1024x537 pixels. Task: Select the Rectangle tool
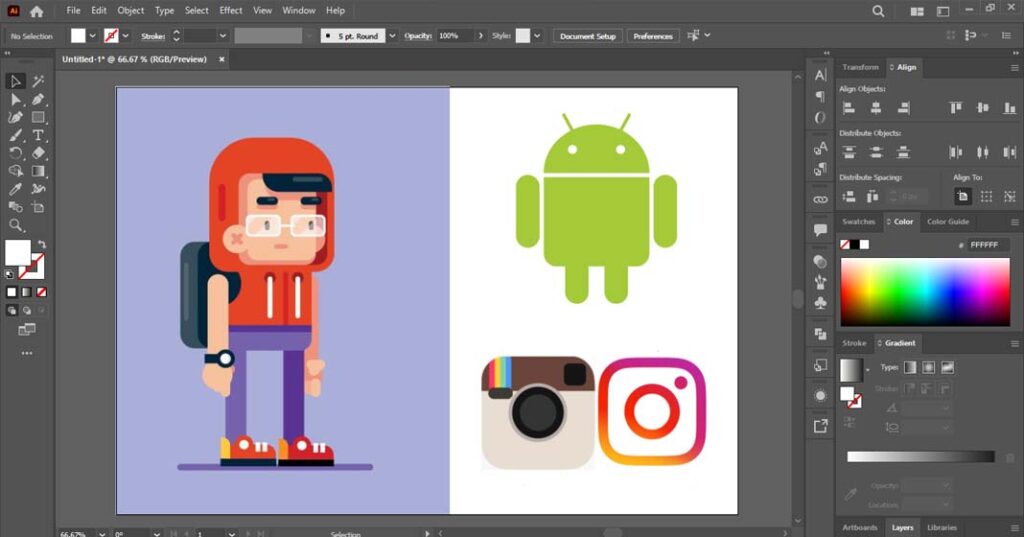tap(38, 118)
